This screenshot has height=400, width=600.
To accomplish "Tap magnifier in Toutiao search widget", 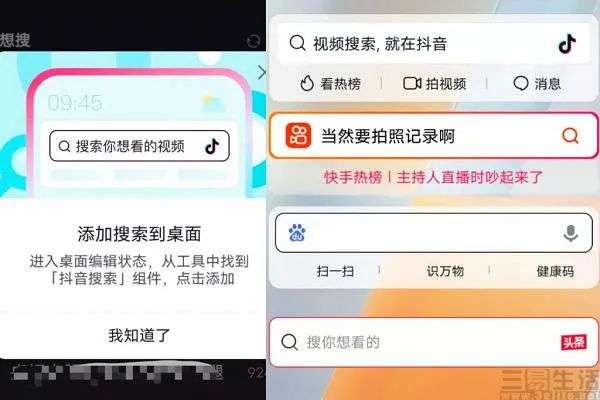I will (289, 342).
